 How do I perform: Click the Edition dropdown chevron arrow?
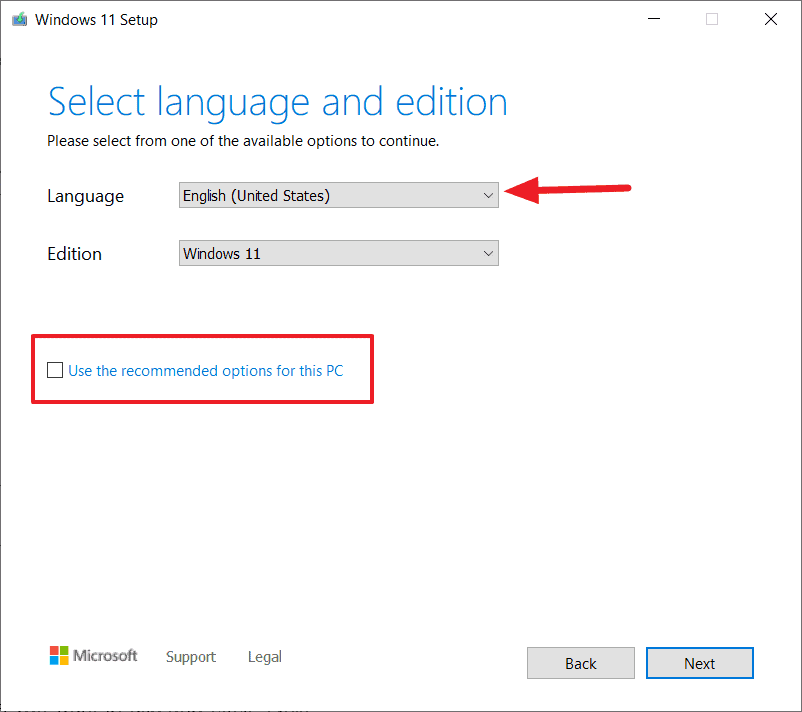(488, 253)
